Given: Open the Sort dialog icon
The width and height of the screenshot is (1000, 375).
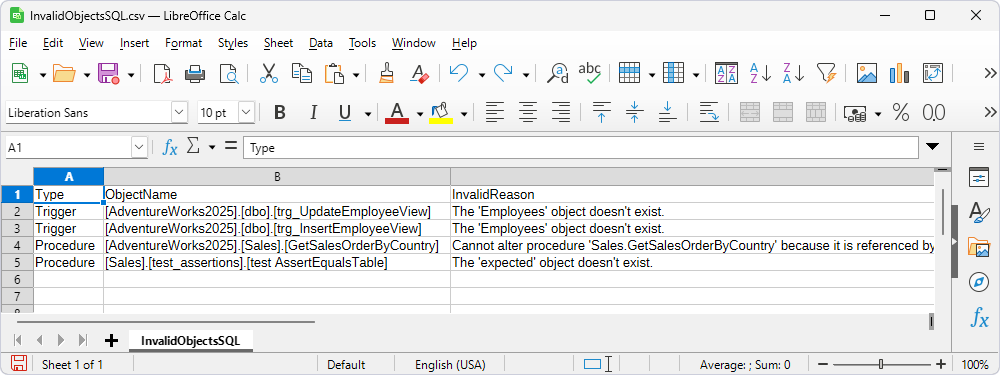Looking at the screenshot, I should 726,73.
